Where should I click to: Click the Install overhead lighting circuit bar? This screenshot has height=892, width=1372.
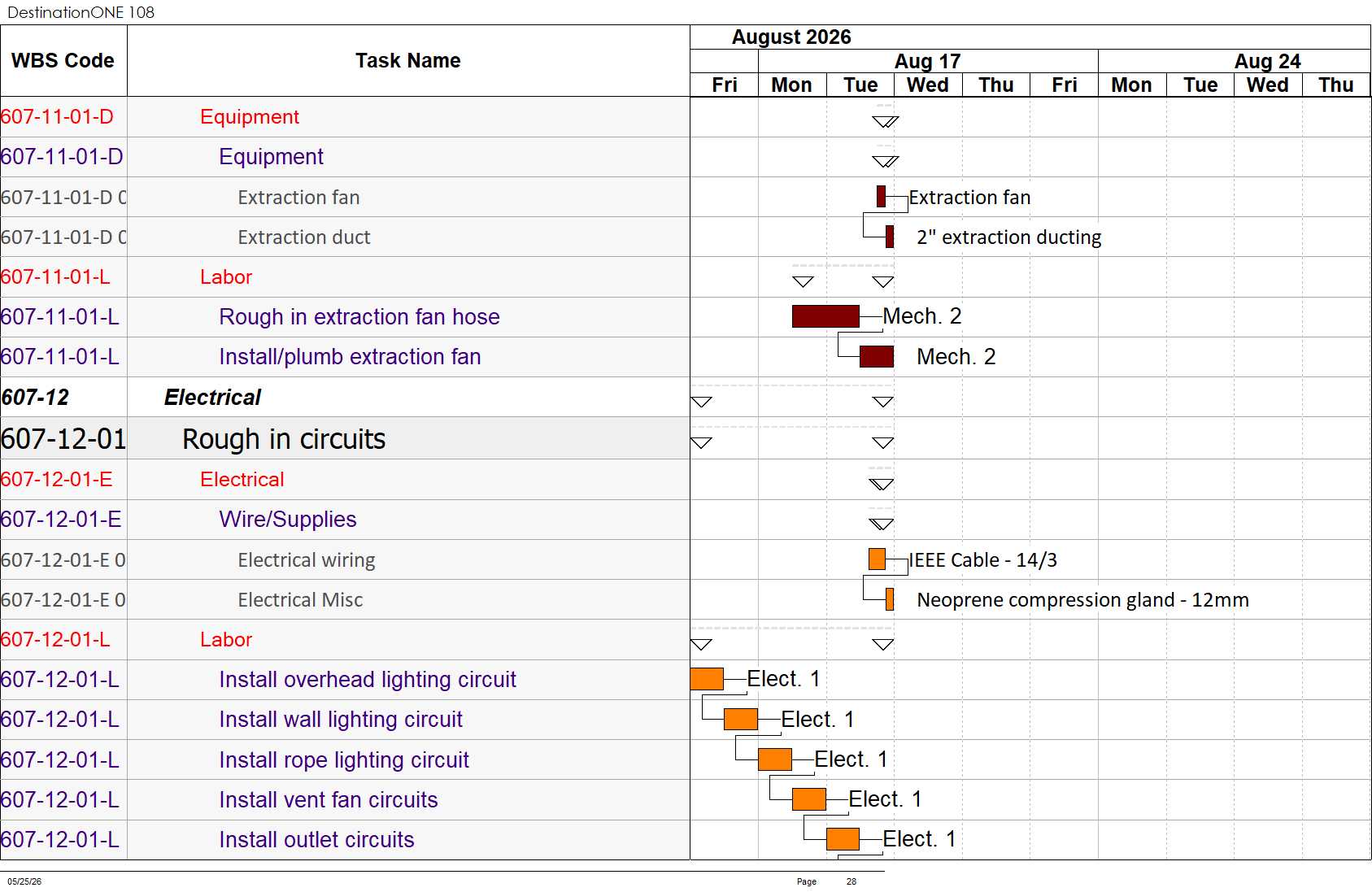(707, 679)
